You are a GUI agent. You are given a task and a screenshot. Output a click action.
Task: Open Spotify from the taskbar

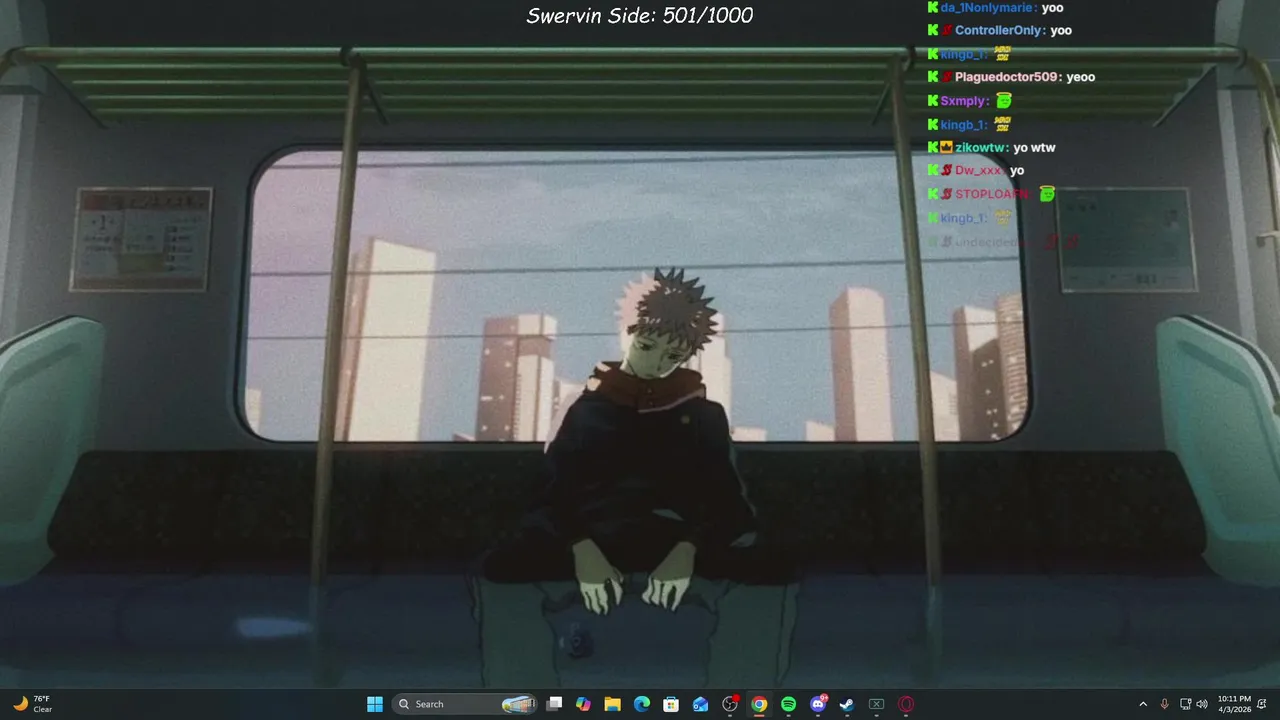click(788, 704)
